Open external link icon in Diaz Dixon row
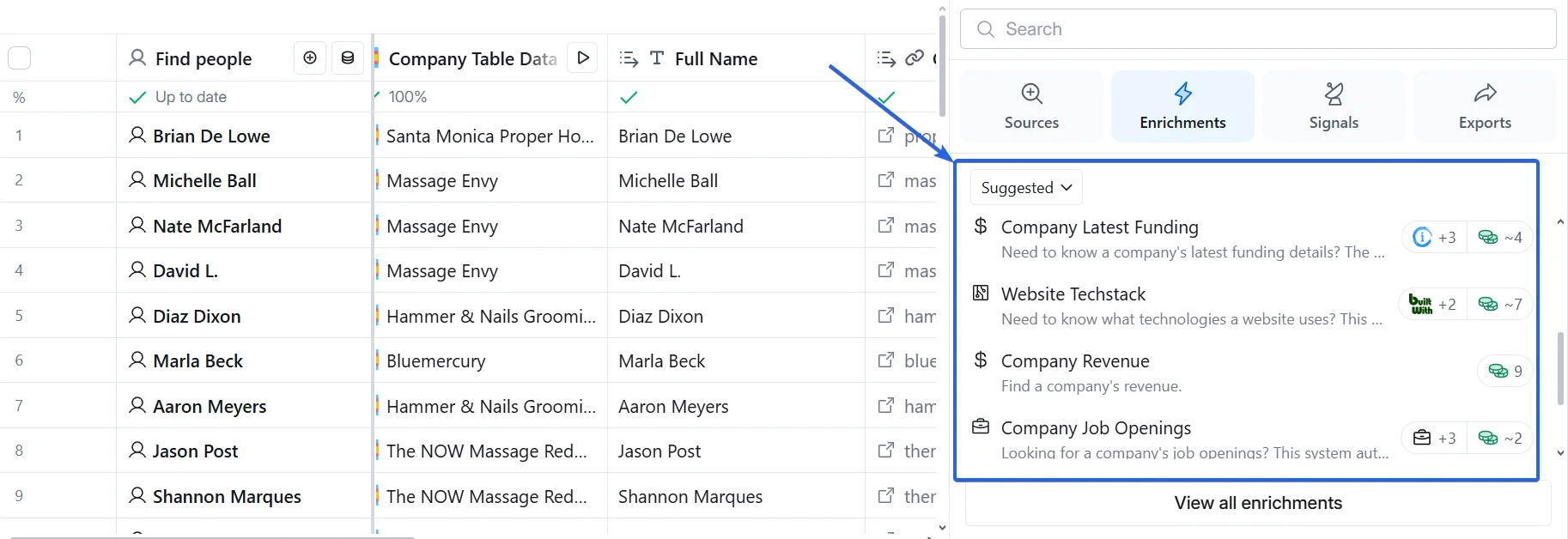 point(886,316)
